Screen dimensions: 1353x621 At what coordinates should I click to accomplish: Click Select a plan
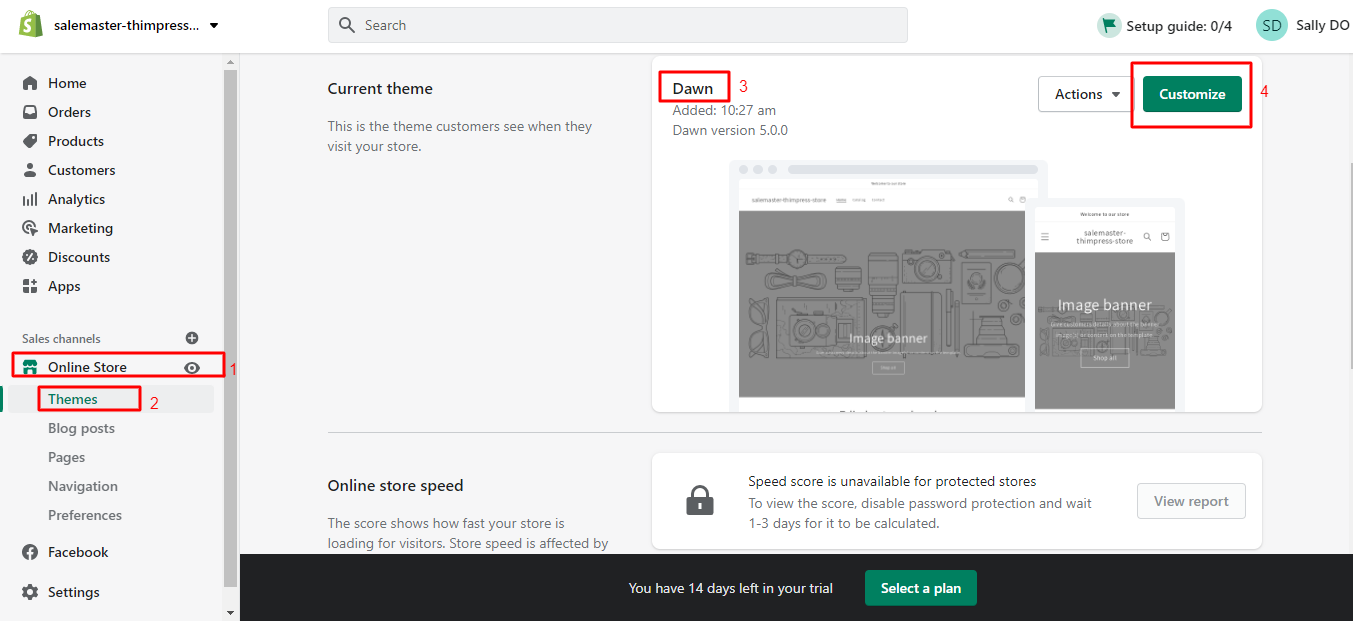tap(920, 588)
